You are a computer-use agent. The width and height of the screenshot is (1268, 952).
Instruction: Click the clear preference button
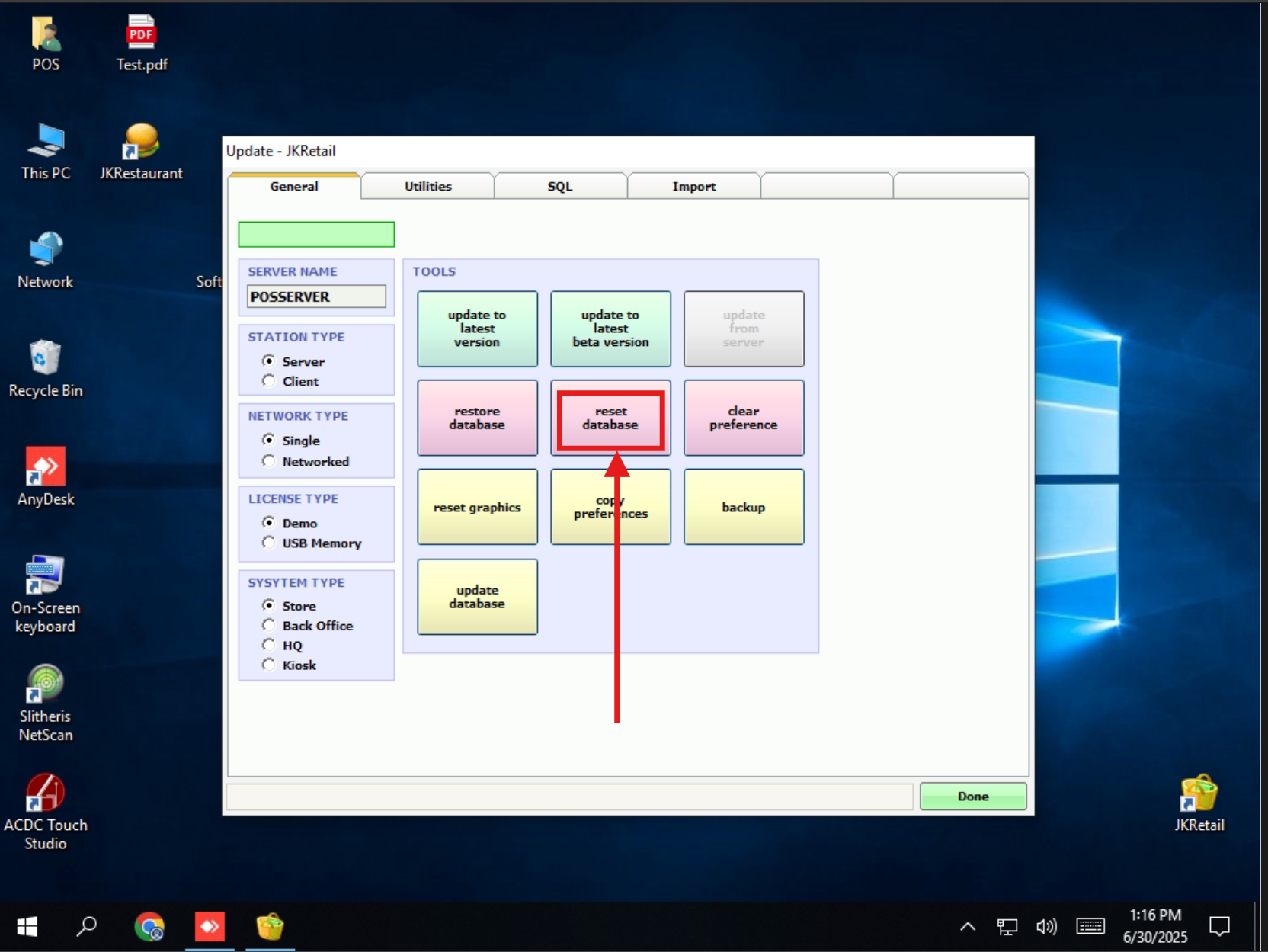(744, 418)
